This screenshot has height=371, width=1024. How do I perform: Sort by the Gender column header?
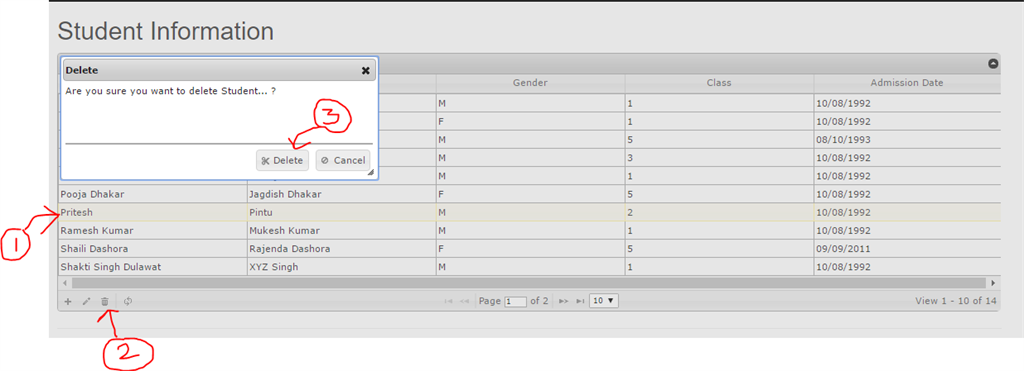tap(530, 83)
